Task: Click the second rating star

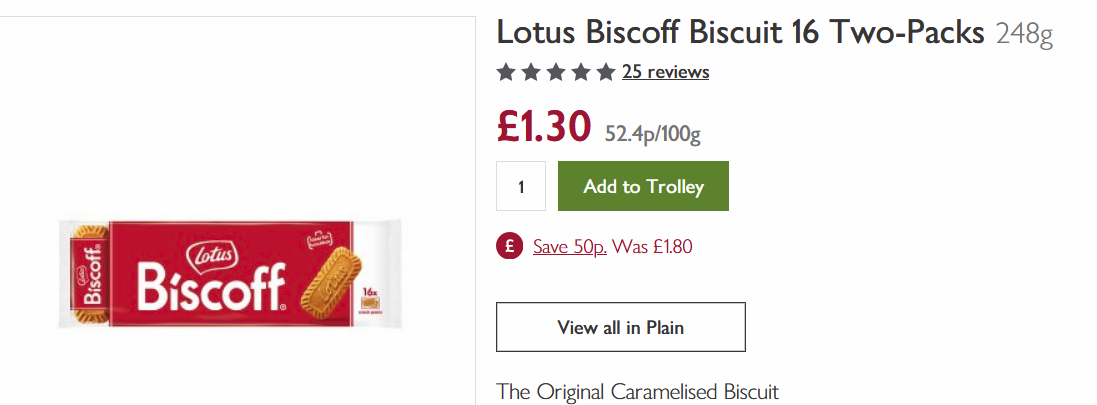Action: click(531, 72)
